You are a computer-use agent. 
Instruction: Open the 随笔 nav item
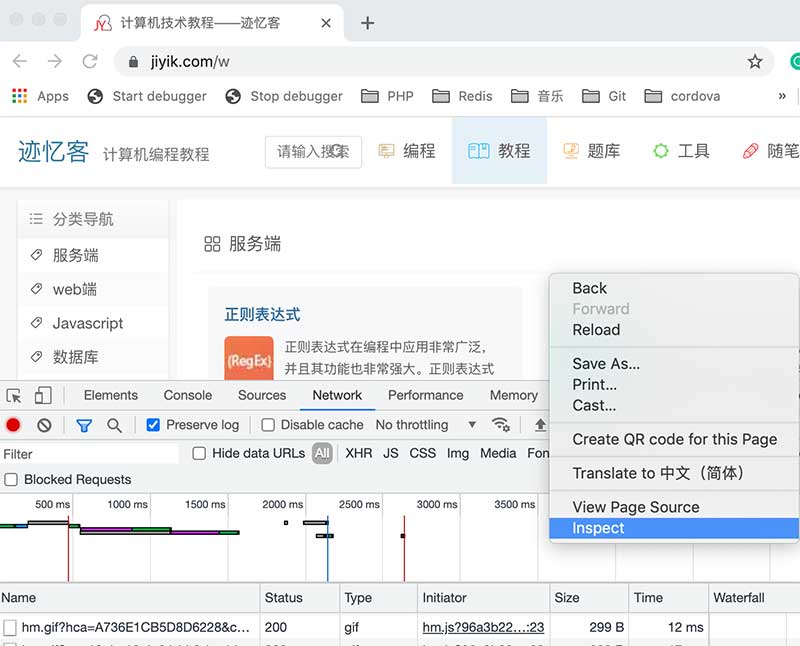(x=770, y=151)
